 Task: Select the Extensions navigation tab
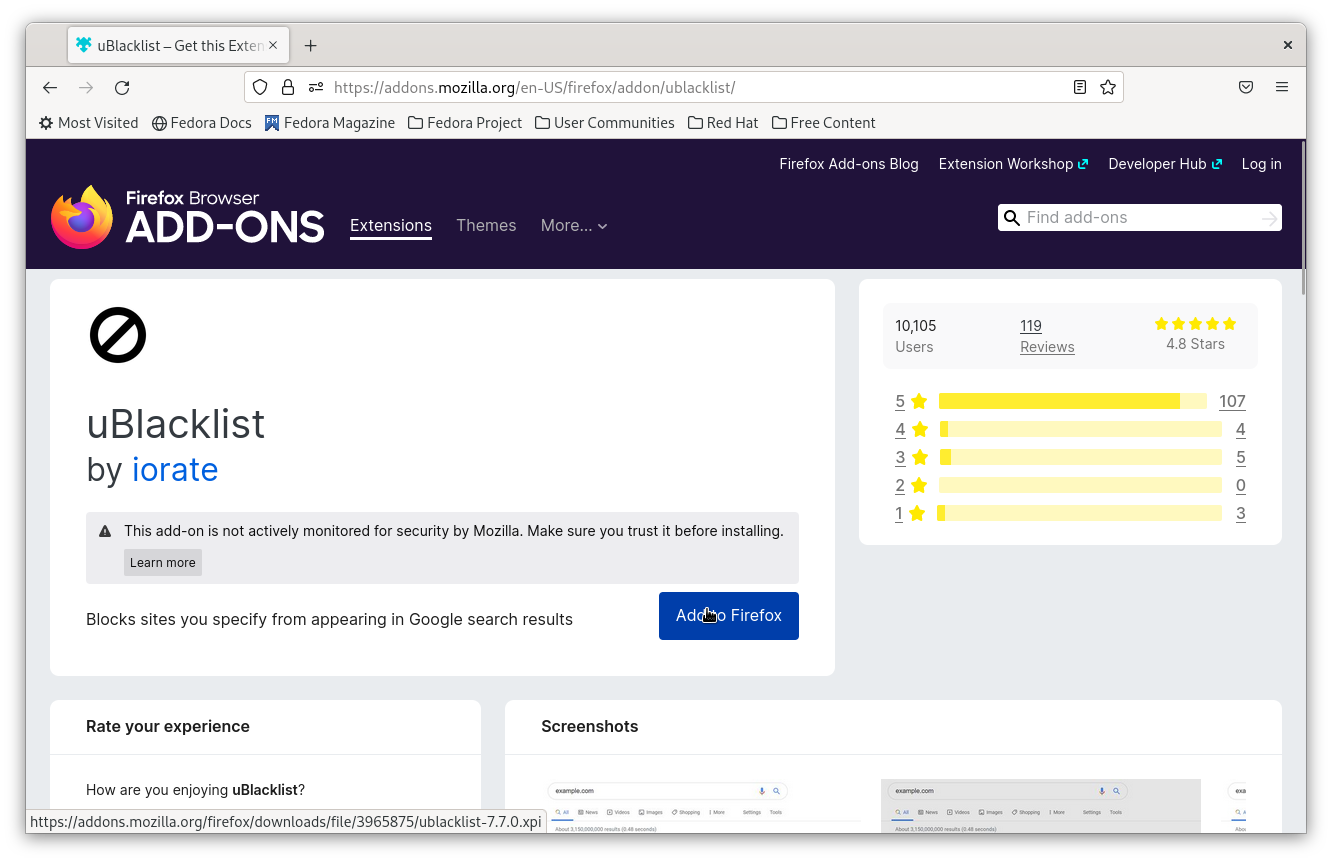click(x=391, y=226)
